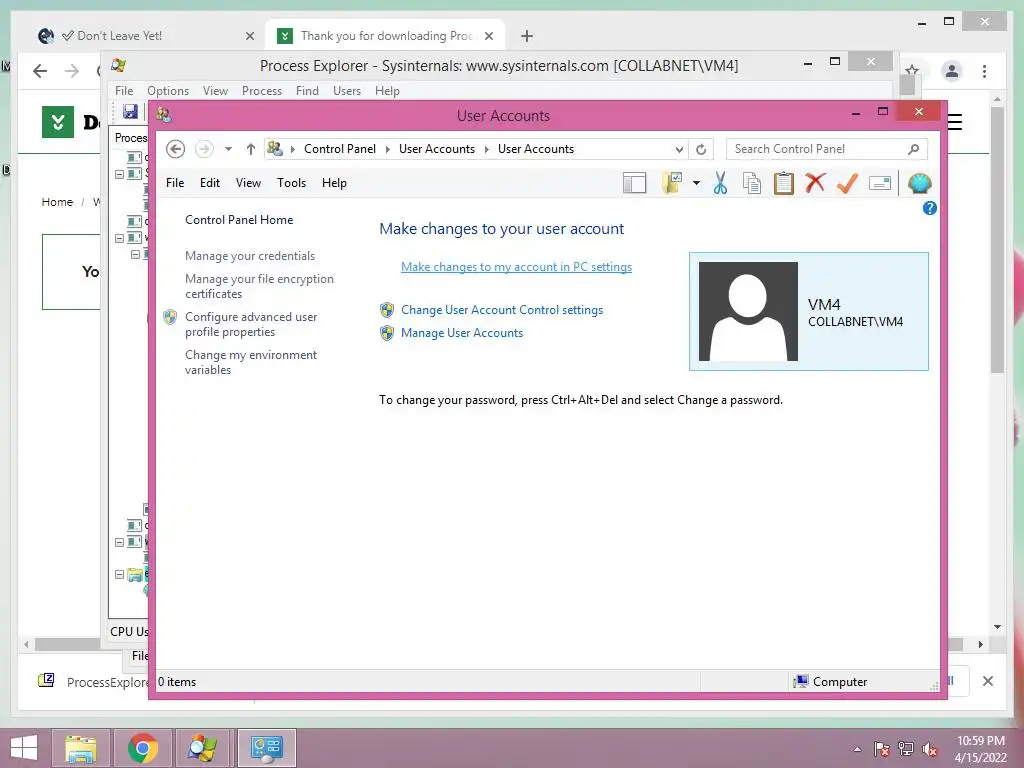Expand chevron after Control Panel breadcrumb
1024x768 pixels.
pos(387,150)
